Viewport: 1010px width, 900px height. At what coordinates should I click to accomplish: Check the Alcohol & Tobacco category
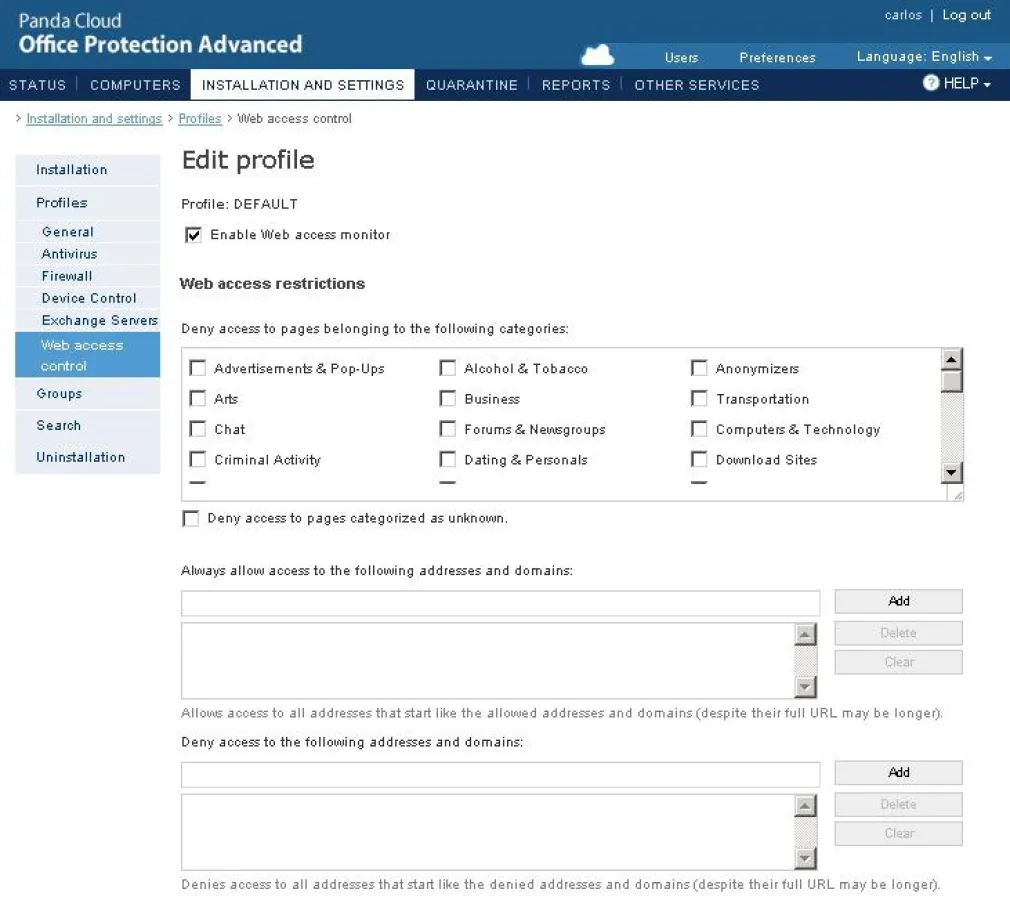(448, 369)
